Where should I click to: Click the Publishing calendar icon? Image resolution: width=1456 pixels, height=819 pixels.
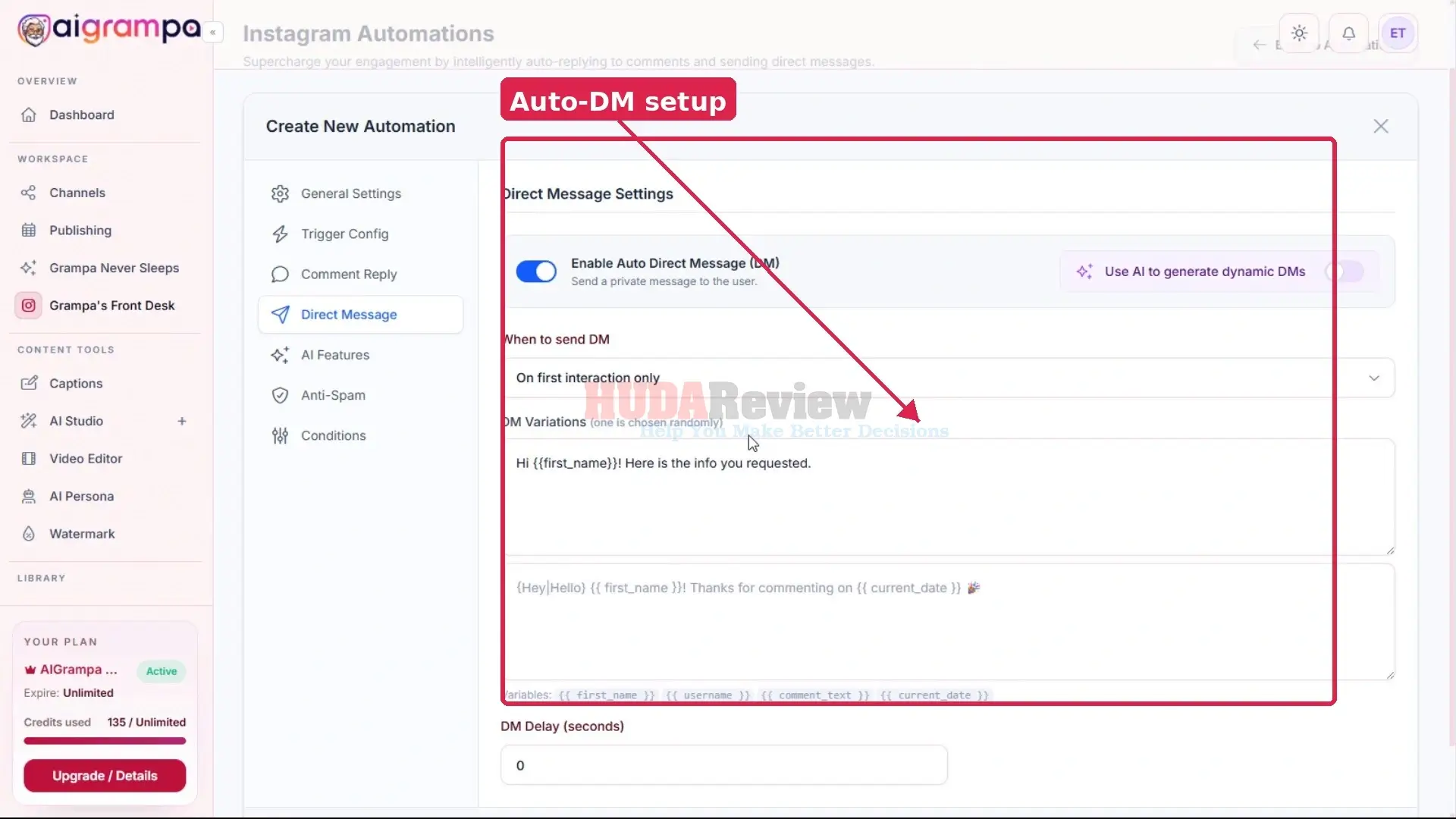tap(29, 231)
